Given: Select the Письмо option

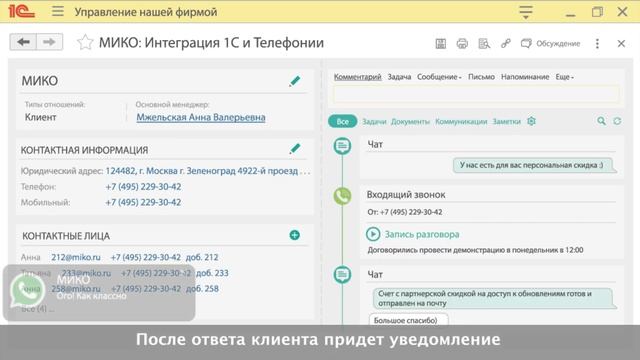Looking at the screenshot, I should tap(481, 77).
